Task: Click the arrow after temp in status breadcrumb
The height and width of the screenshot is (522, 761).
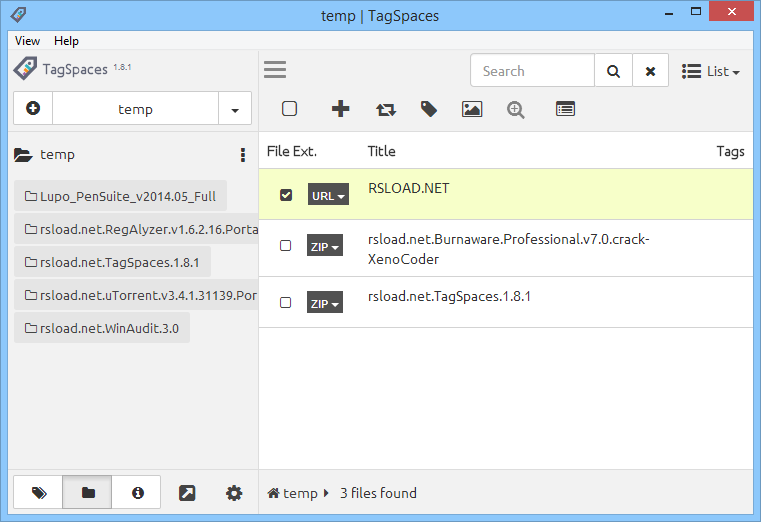Action: tap(326, 493)
